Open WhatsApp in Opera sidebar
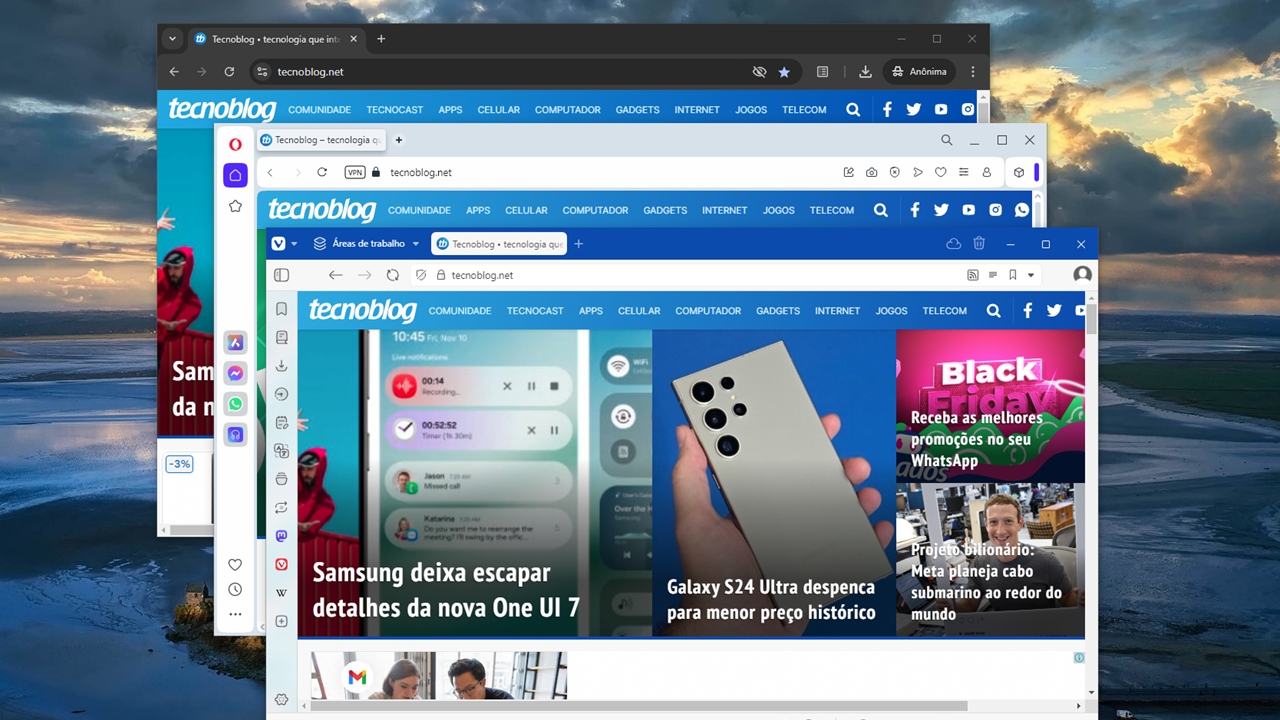The height and width of the screenshot is (720, 1280). click(235, 404)
